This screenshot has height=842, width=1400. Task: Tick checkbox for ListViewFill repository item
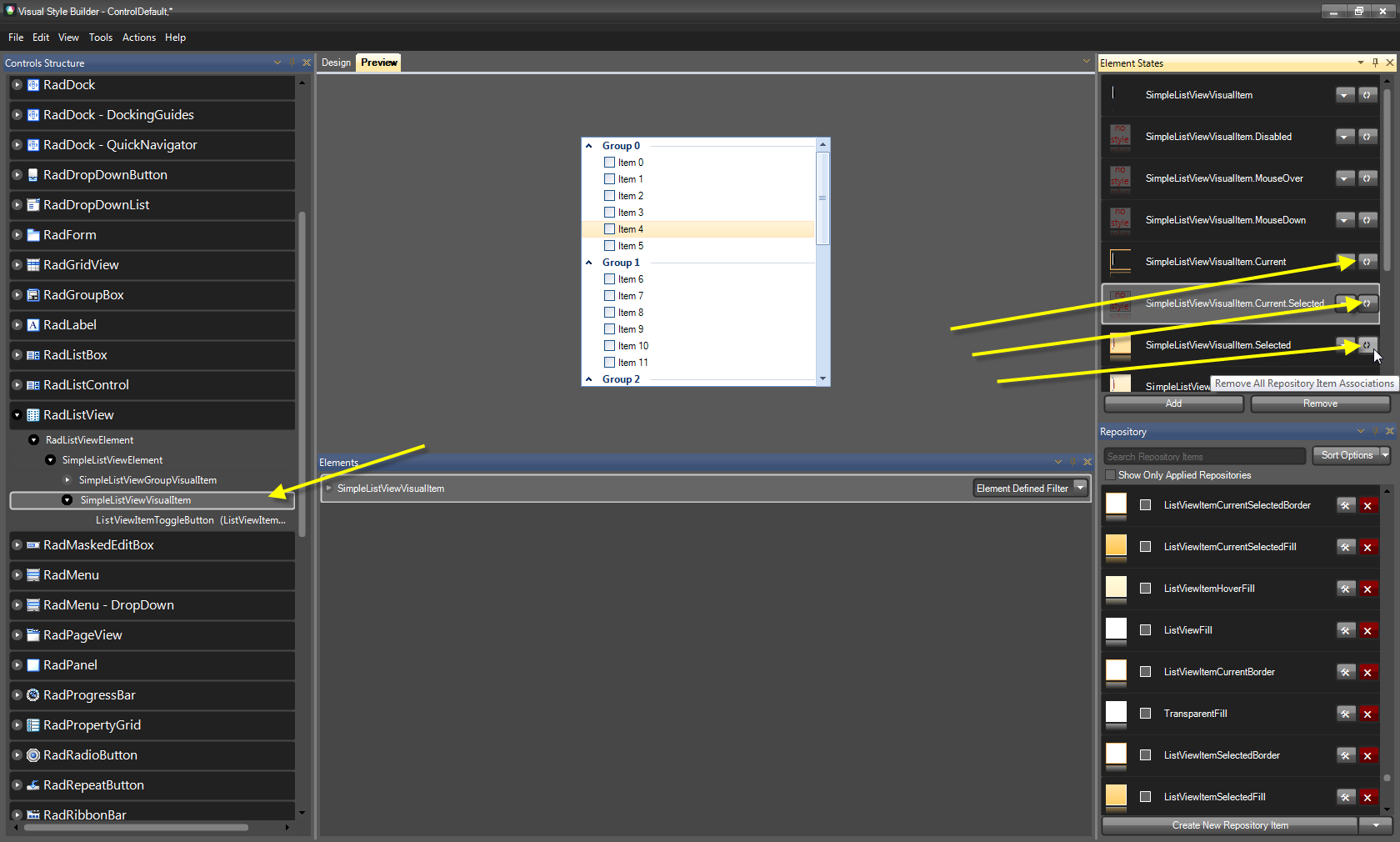(x=1146, y=630)
